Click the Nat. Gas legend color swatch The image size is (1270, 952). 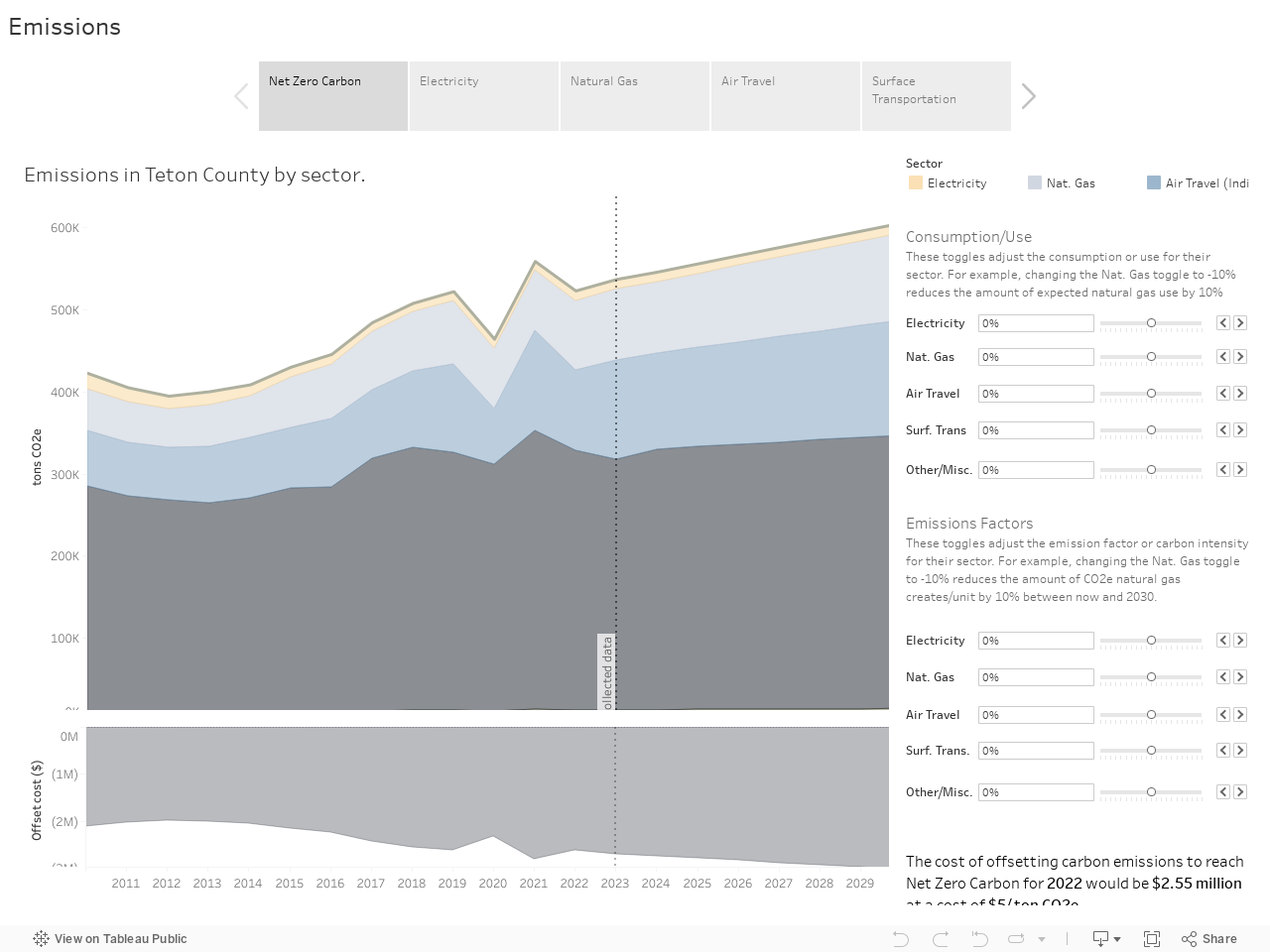1035,182
